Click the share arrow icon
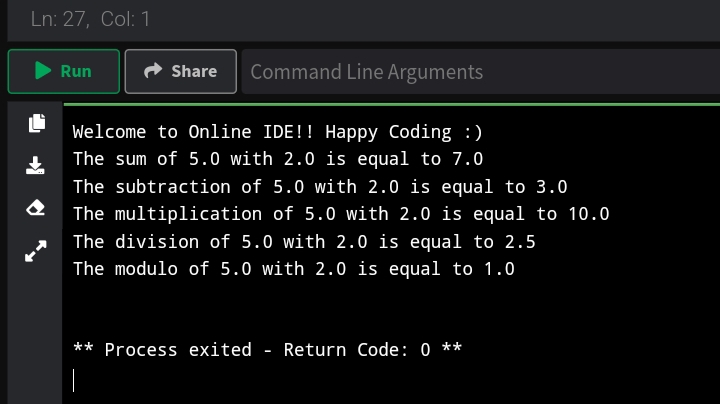 (153, 70)
